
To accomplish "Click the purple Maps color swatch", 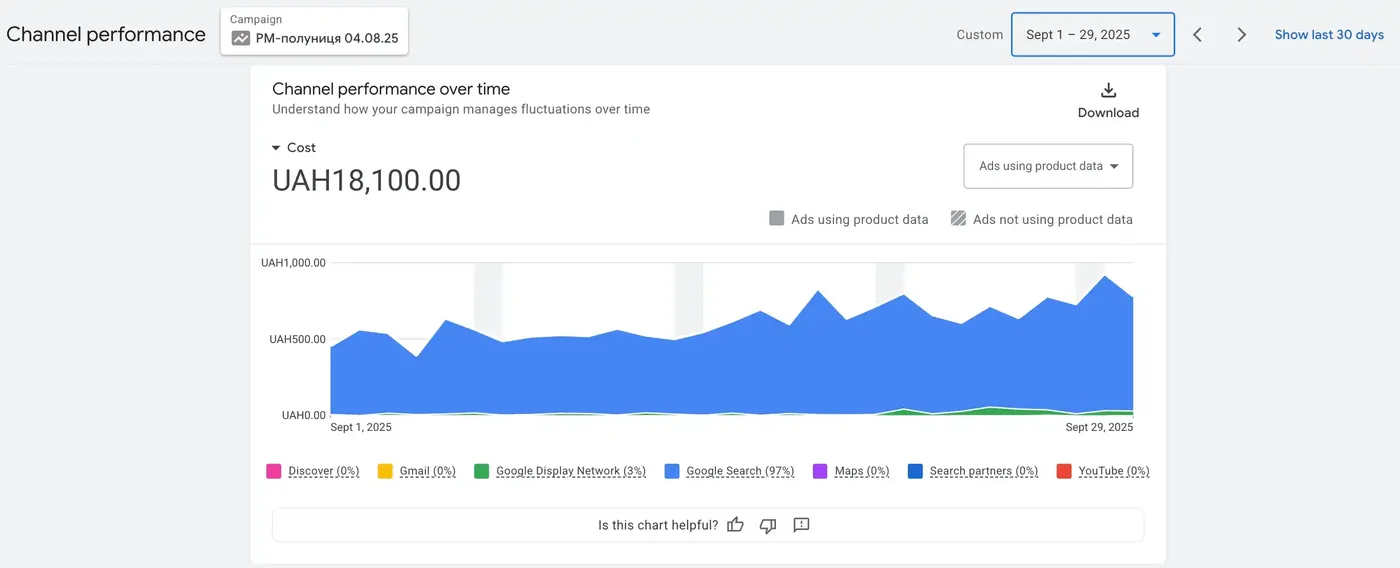I will [820, 471].
